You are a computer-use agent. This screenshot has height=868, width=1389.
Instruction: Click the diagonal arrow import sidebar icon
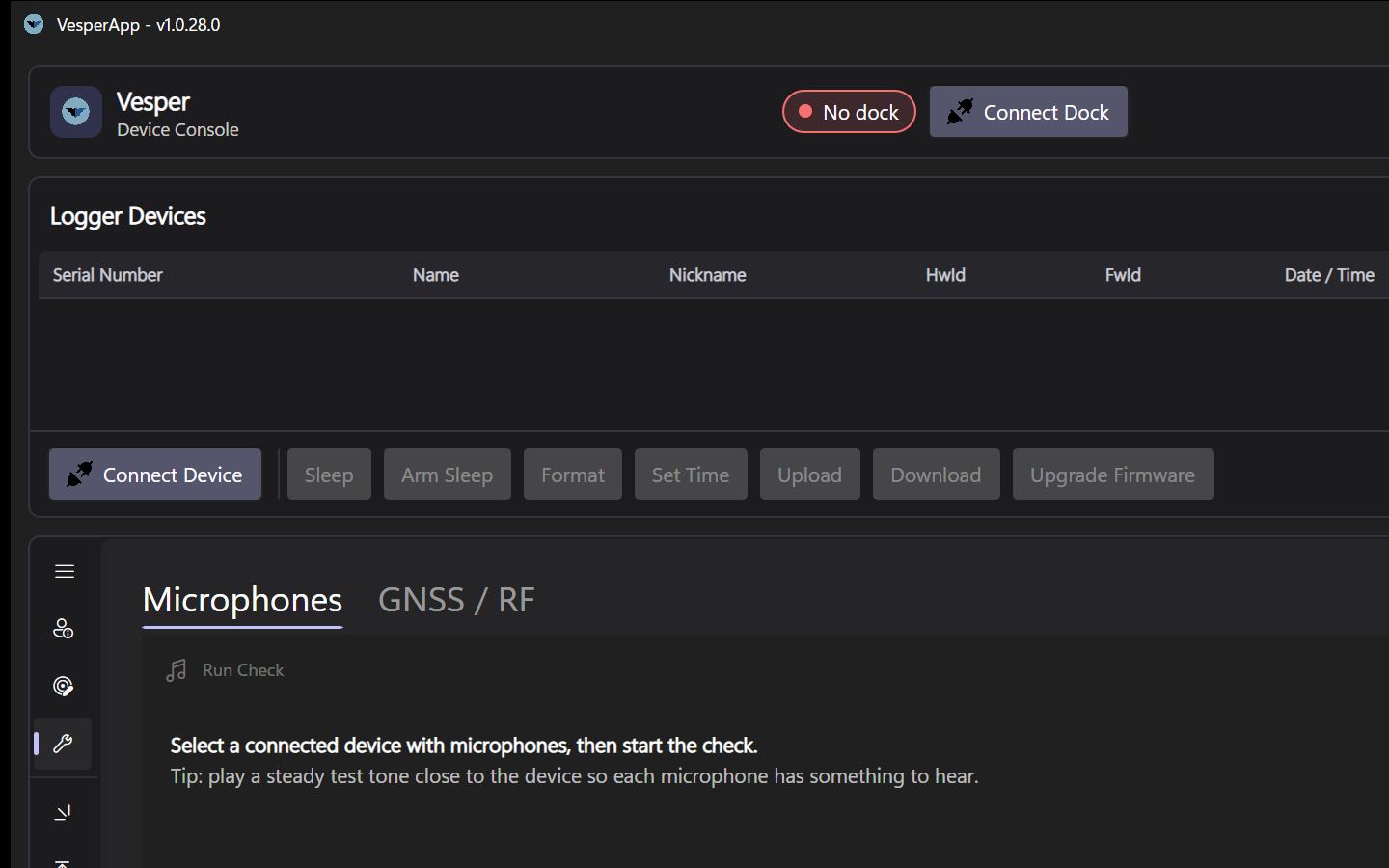point(63,813)
